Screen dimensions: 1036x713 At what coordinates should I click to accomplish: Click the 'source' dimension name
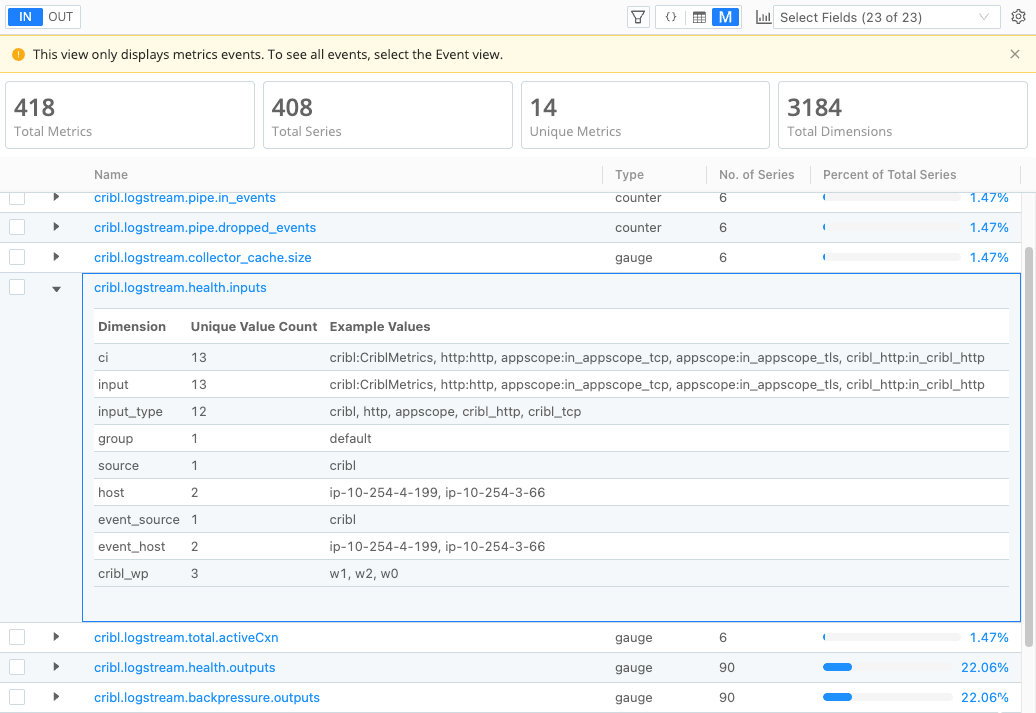(118, 465)
